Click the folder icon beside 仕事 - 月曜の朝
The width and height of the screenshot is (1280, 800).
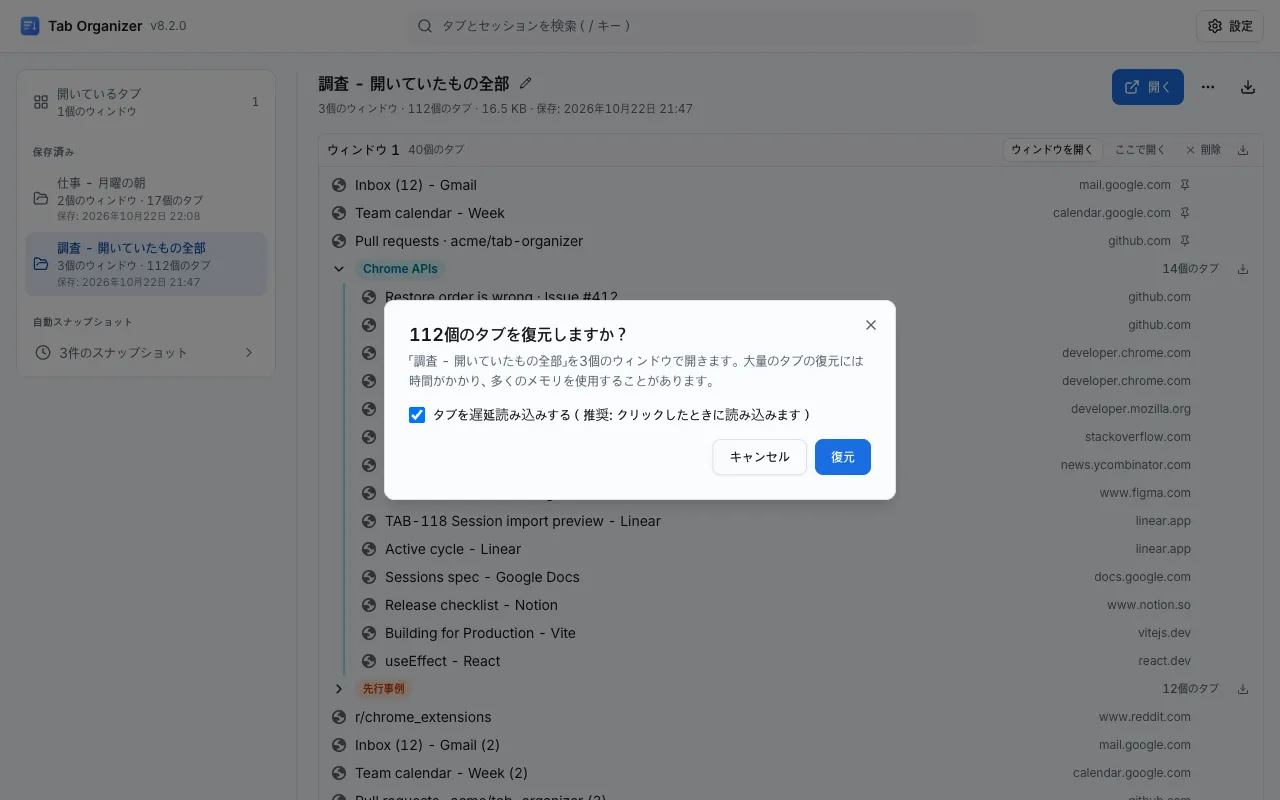pos(41,199)
